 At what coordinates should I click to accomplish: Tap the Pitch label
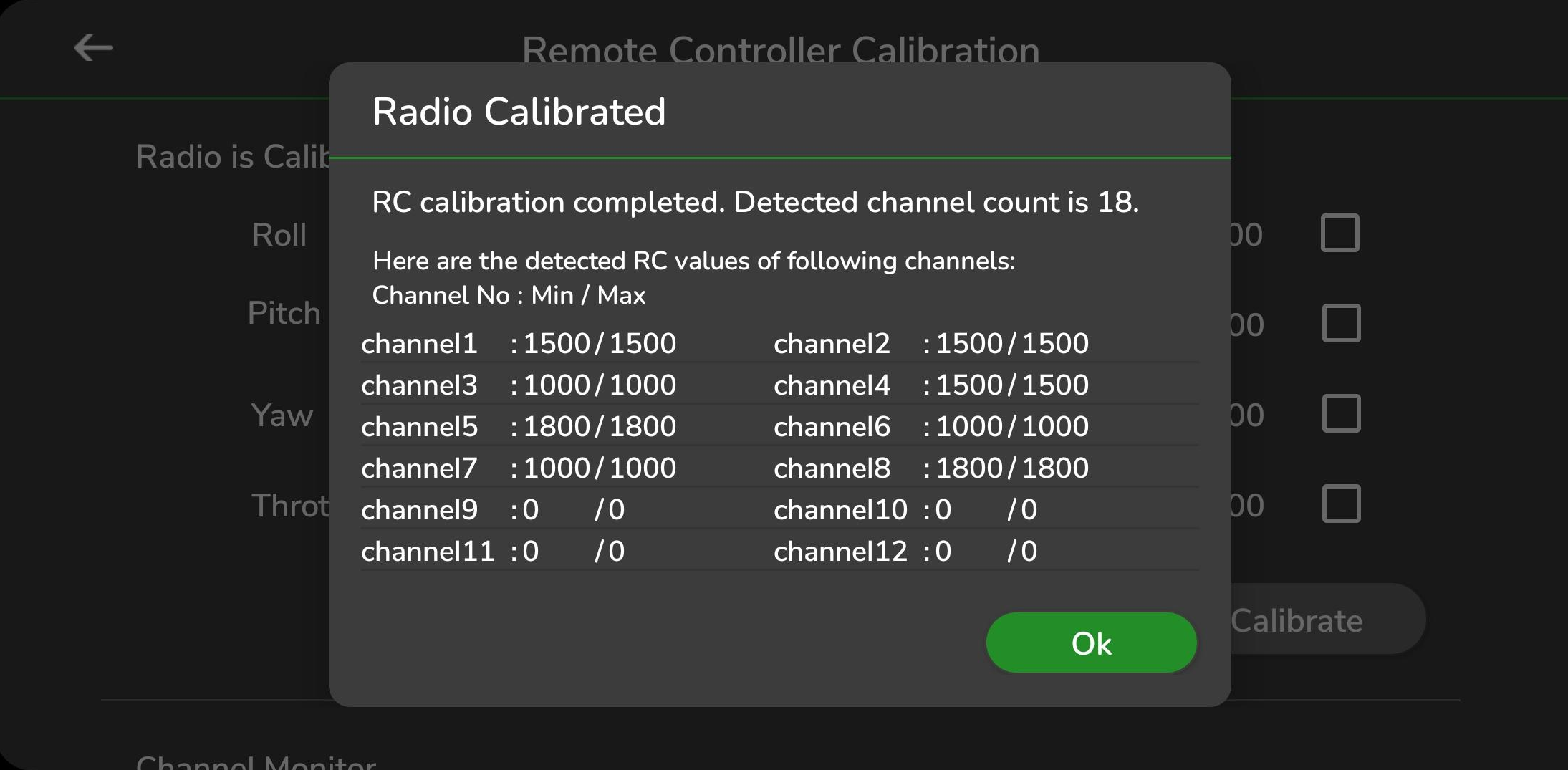(x=284, y=313)
